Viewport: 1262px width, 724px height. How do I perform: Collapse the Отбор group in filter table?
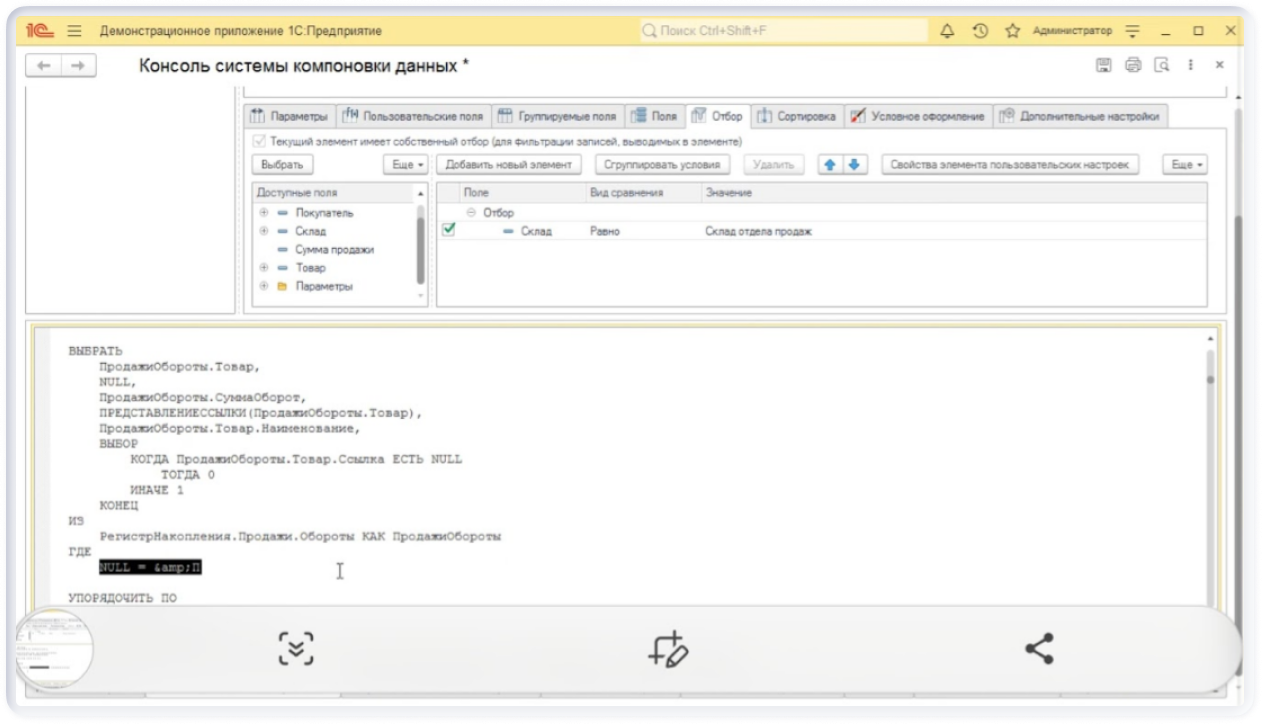point(471,213)
